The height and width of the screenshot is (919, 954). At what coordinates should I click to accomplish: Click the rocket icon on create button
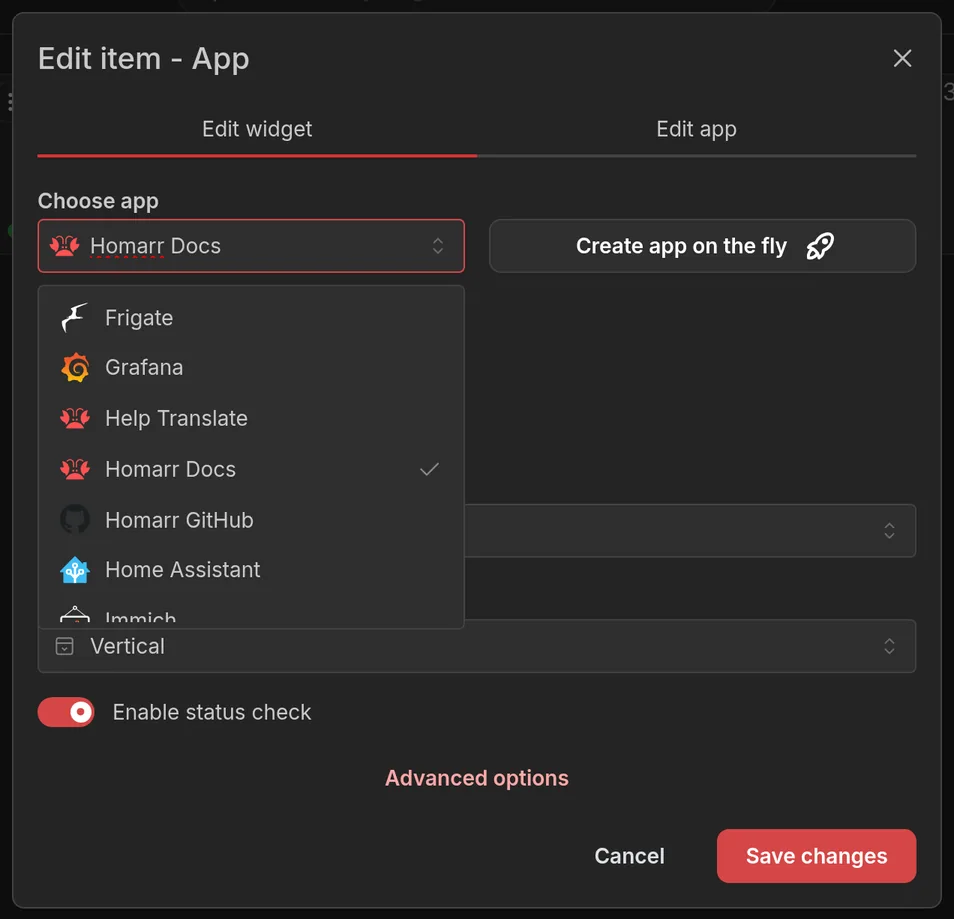click(x=820, y=246)
